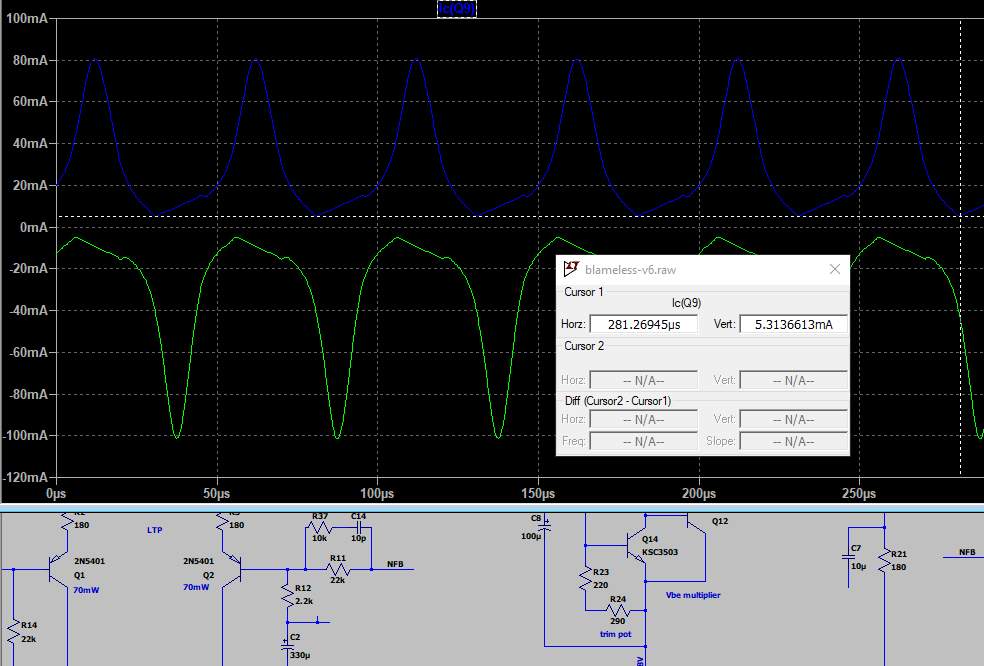Click the Vbe multiplier schematic label

[693, 595]
